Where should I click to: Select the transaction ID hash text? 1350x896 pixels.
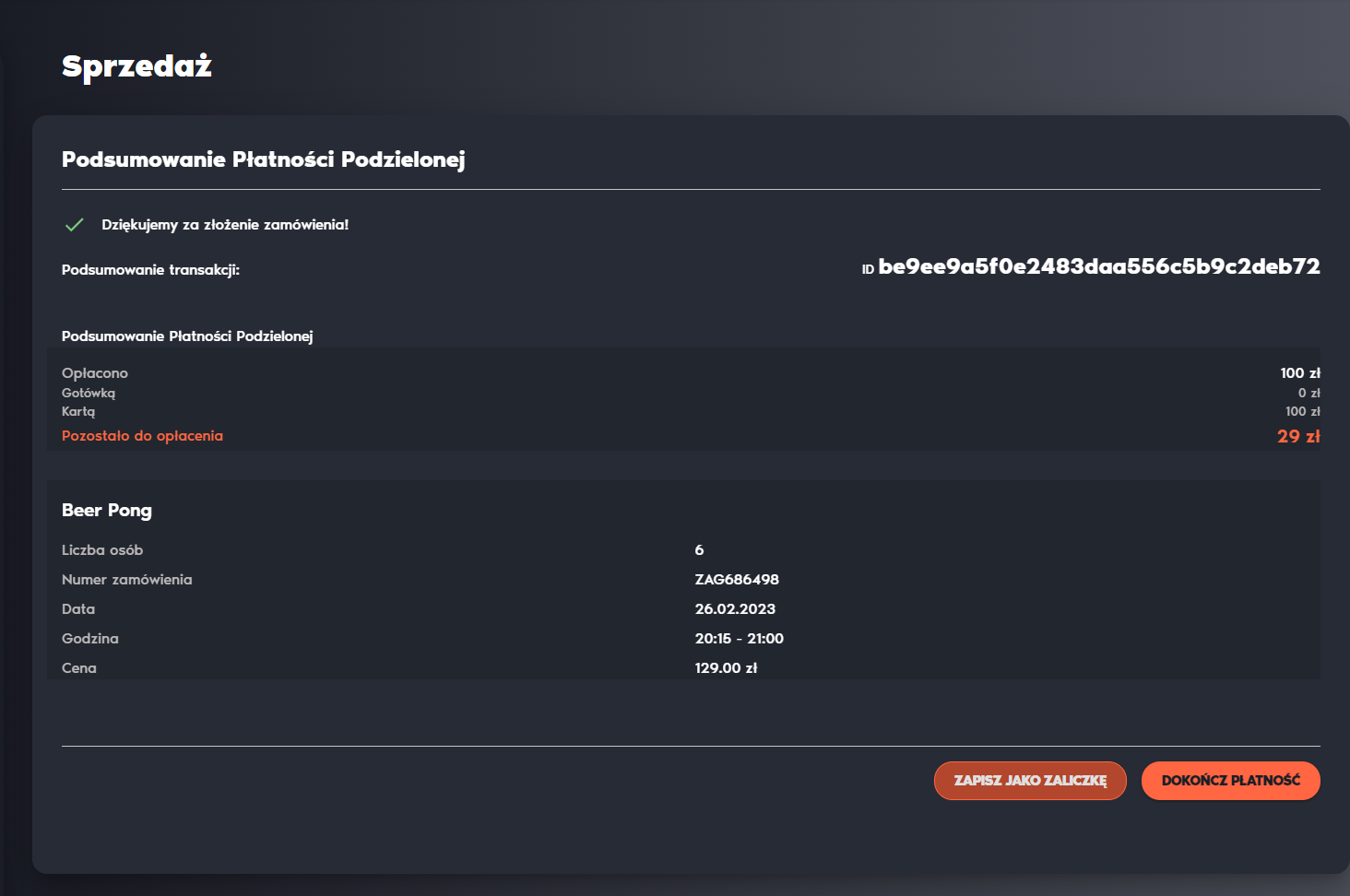[x=1099, y=267]
